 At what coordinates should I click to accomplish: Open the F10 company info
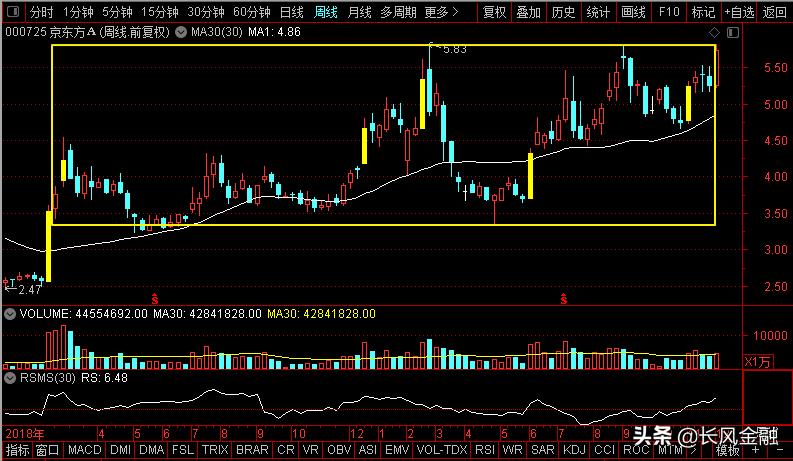click(669, 12)
